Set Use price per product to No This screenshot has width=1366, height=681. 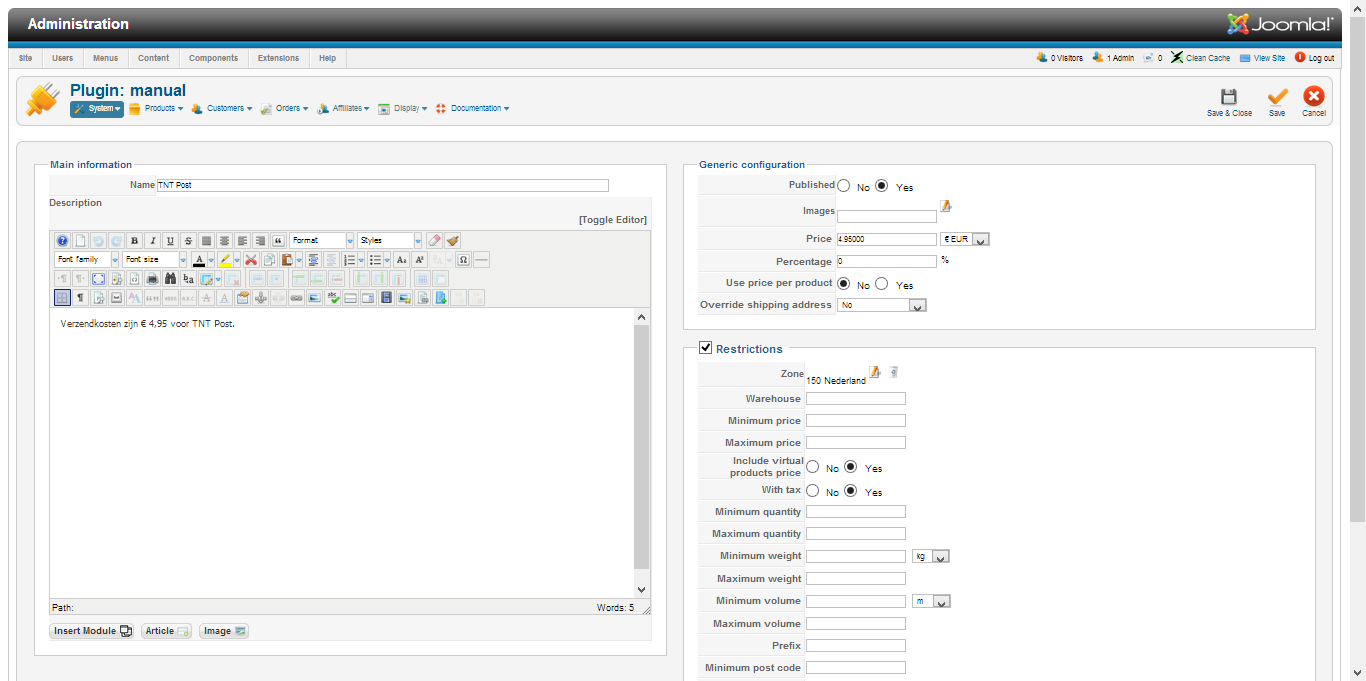point(844,284)
